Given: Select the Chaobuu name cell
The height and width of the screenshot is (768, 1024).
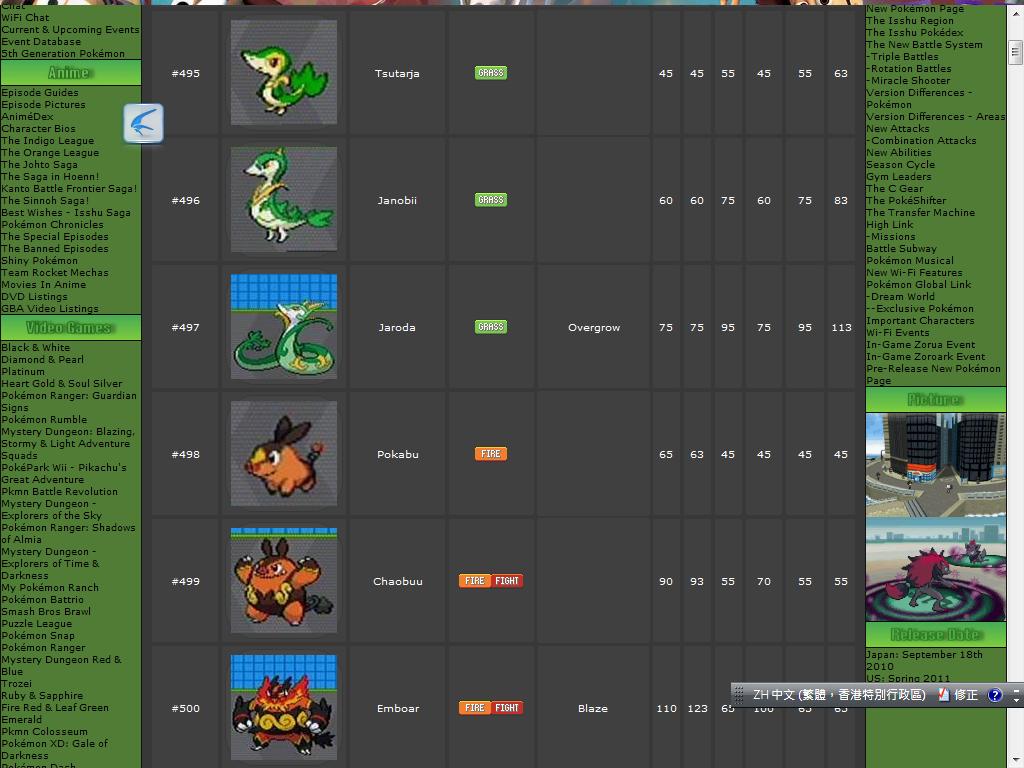Looking at the screenshot, I should 398,581.
